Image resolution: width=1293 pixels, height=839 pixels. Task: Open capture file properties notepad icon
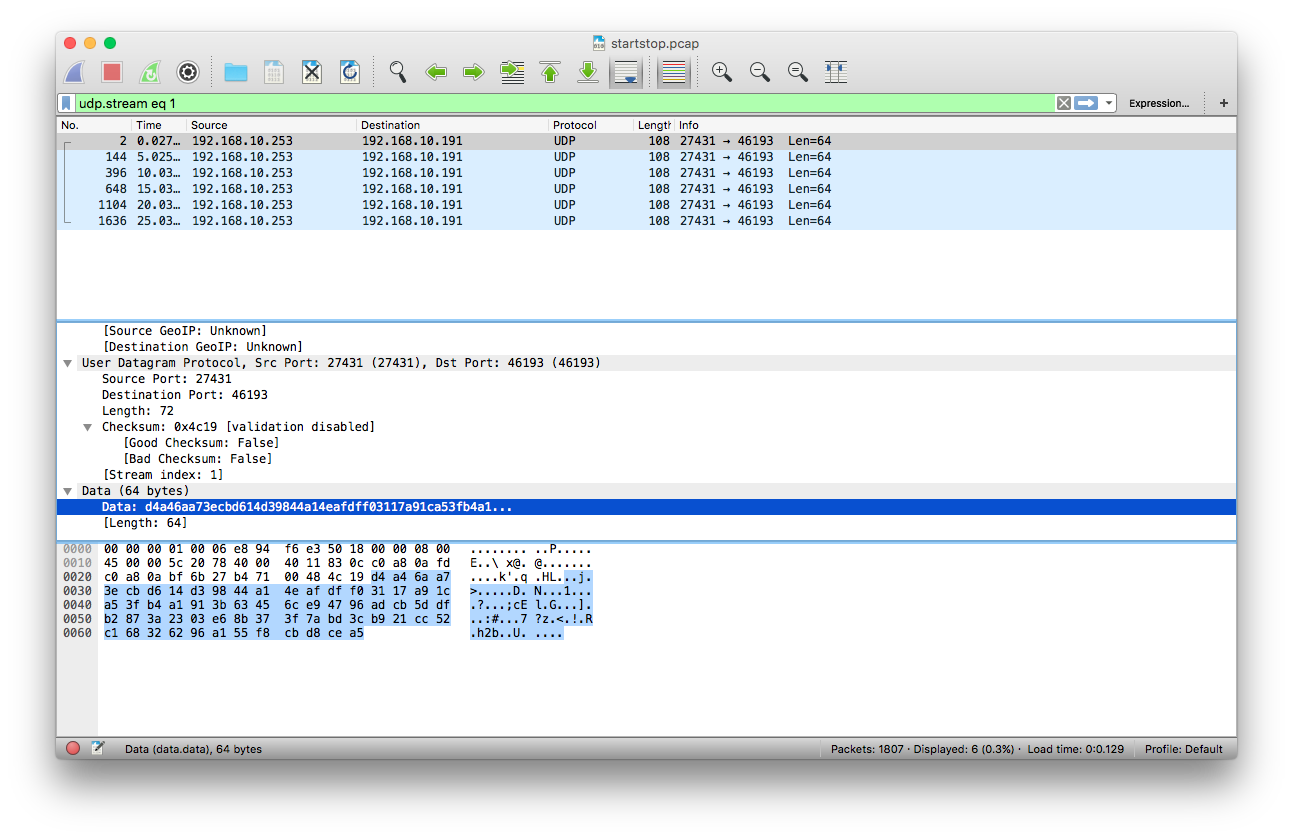[98, 748]
